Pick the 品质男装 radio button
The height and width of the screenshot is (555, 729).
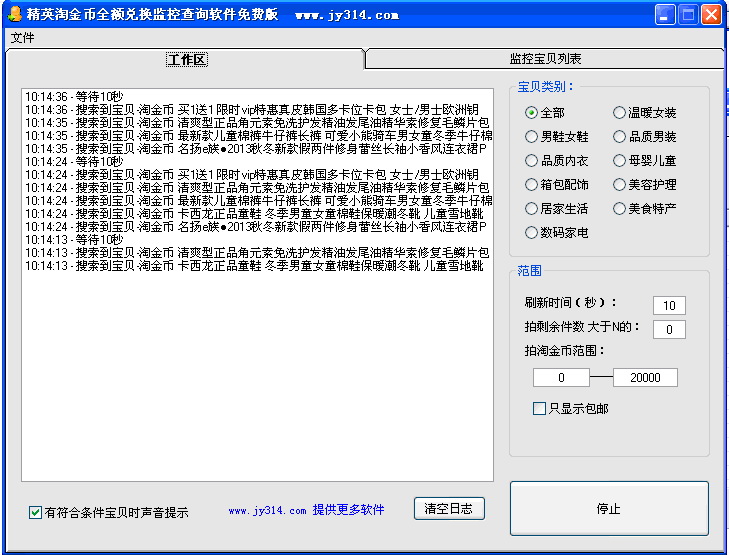(619, 136)
